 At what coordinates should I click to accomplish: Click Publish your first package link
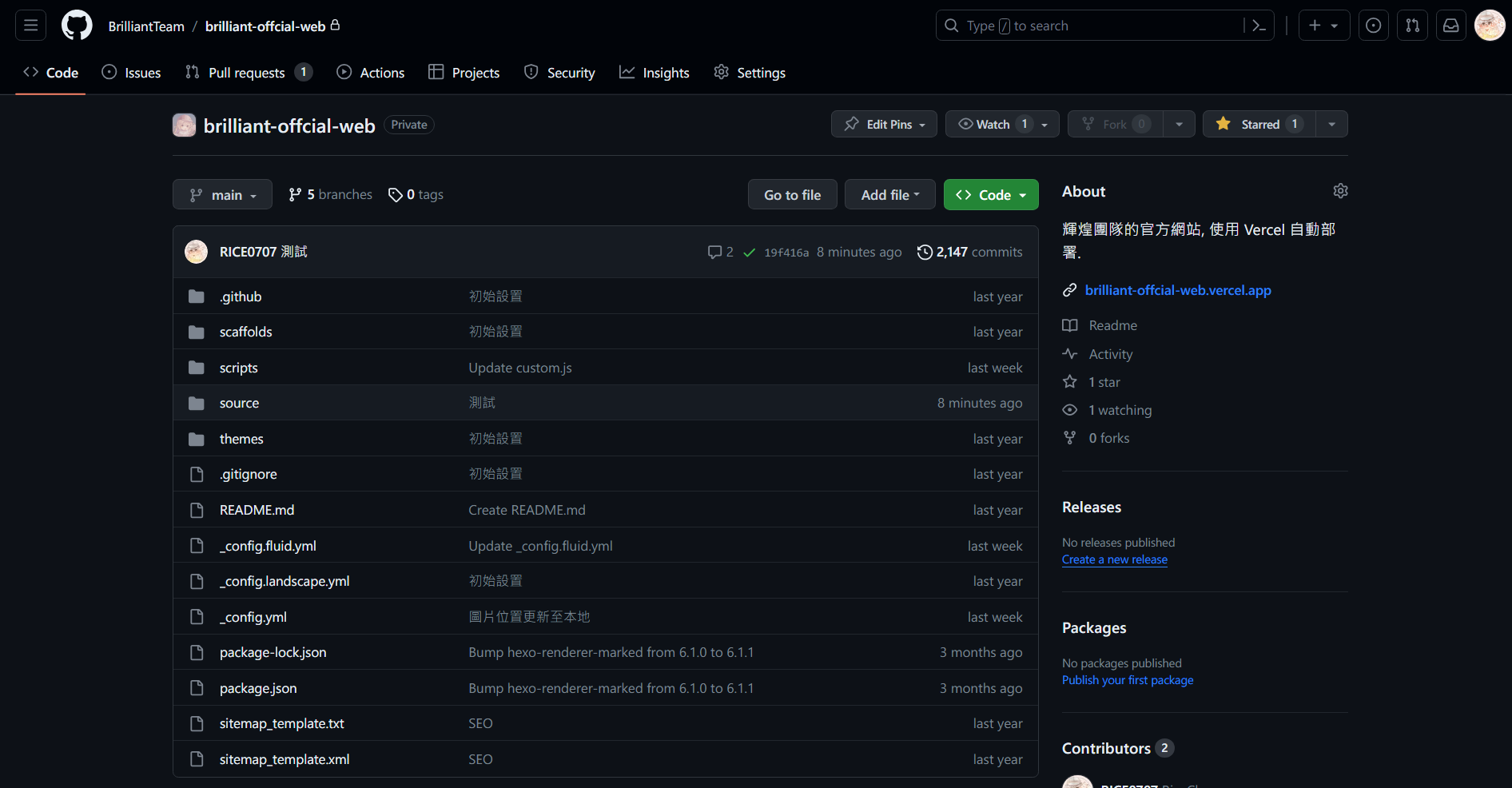coord(1128,680)
